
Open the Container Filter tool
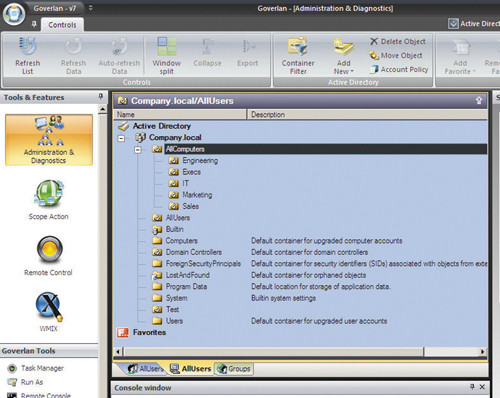[298, 56]
